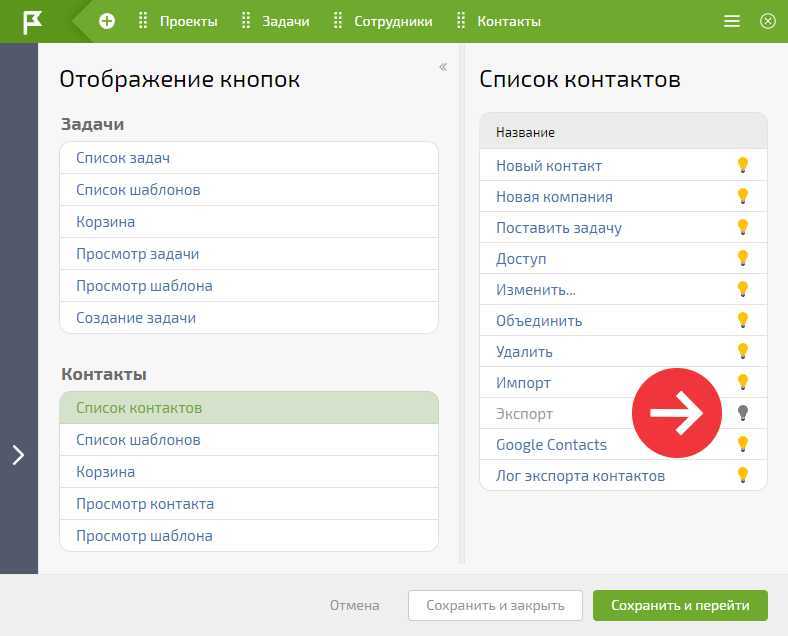The height and width of the screenshot is (636, 788).
Task: Toggle bulb for Поставить задачу
Action: 743,227
